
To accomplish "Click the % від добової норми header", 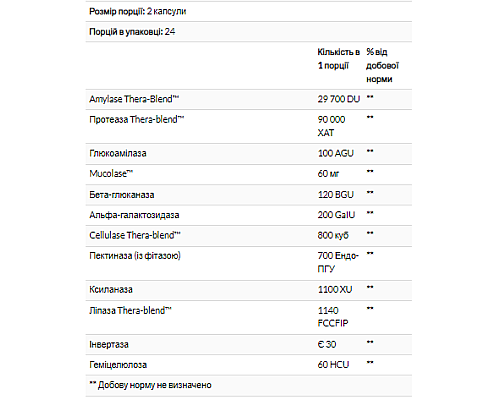I will pyautogui.click(x=382, y=66).
